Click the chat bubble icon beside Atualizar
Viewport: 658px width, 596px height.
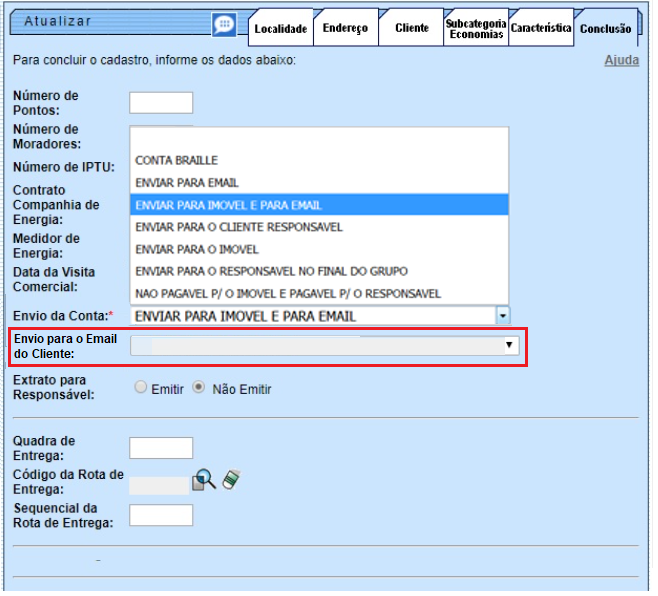click(225, 24)
